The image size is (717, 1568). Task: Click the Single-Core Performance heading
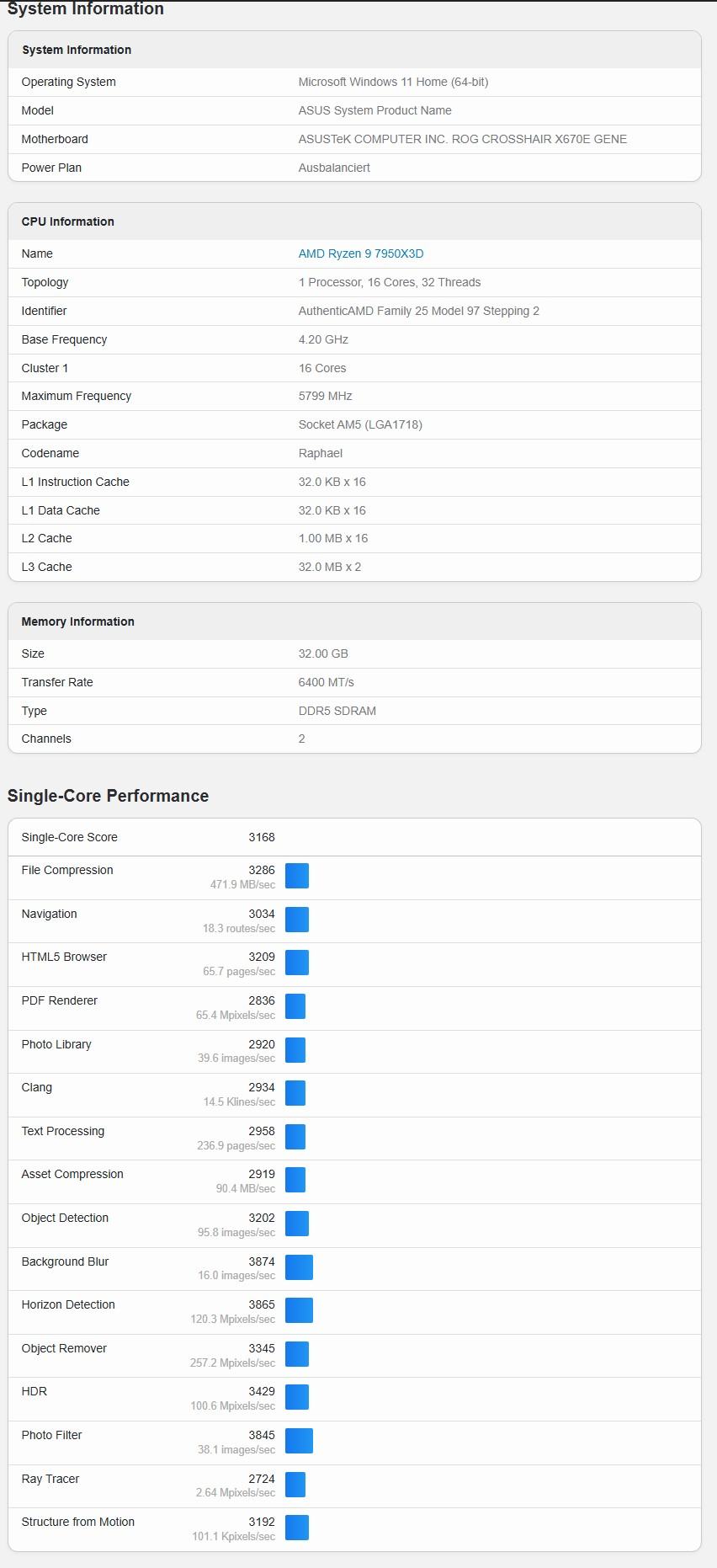pyautogui.click(x=108, y=796)
